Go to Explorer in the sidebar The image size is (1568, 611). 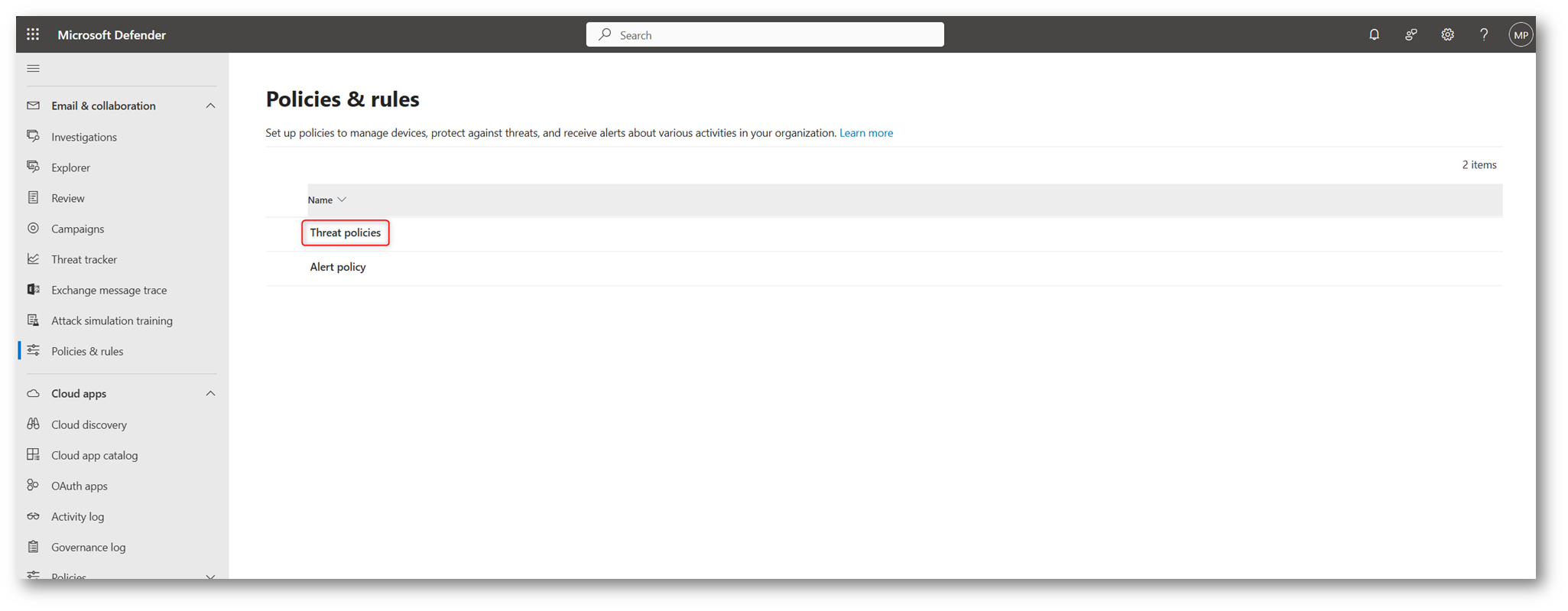70,167
